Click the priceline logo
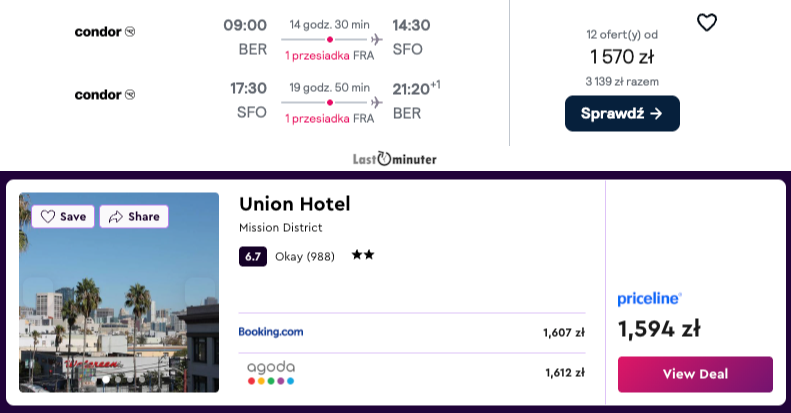This screenshot has width=791, height=413. 650,299
